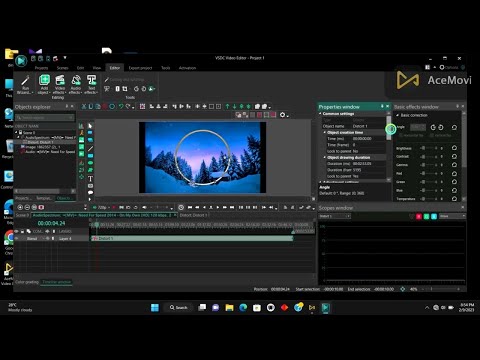This screenshot has height=360, width=480.
Task: Select the arrow pointer tool
Action: (x=90, y=126)
